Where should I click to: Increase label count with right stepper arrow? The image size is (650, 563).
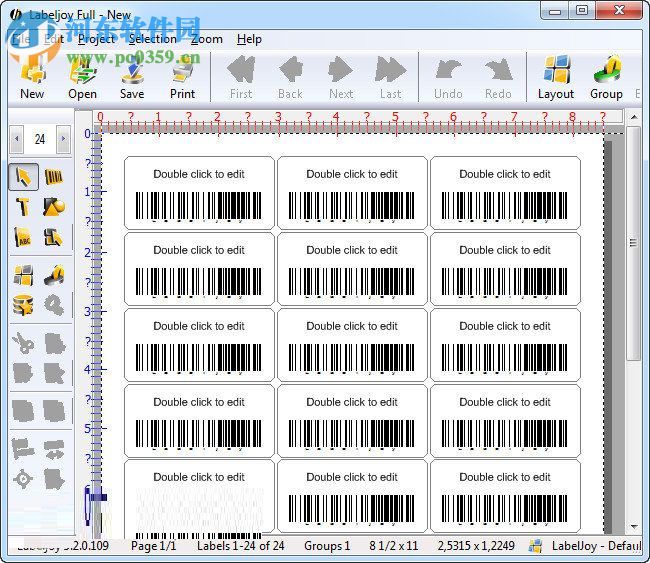(x=63, y=138)
